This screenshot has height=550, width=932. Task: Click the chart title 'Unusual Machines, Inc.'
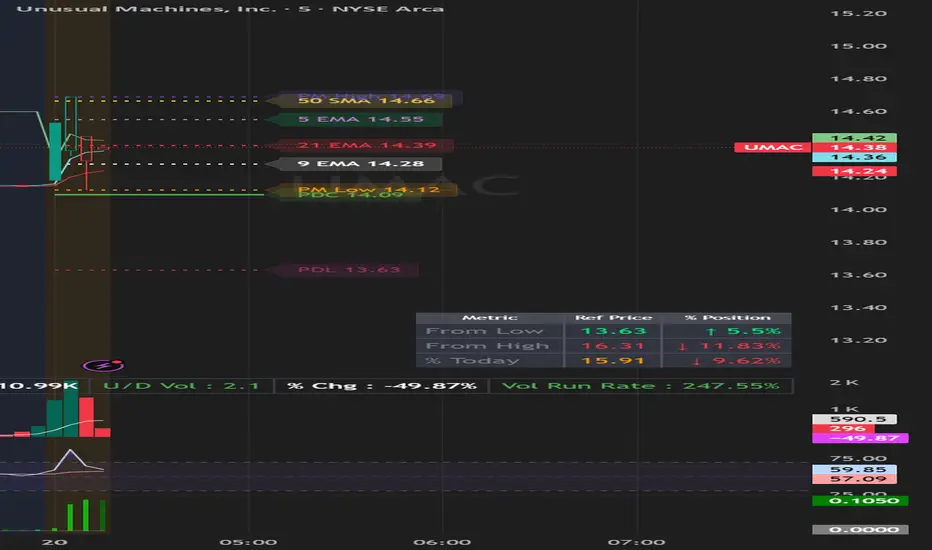[x=146, y=9]
